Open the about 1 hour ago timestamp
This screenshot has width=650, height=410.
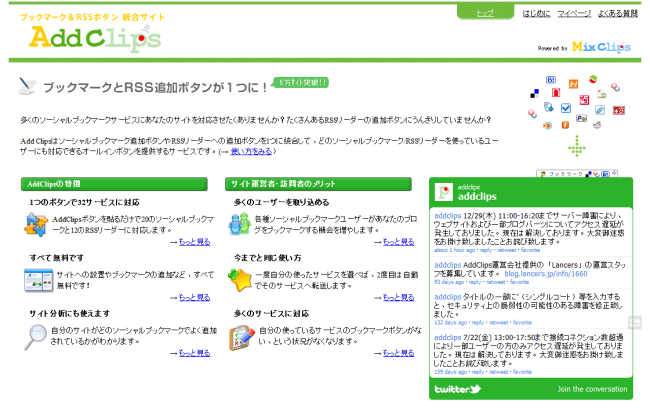454,250
